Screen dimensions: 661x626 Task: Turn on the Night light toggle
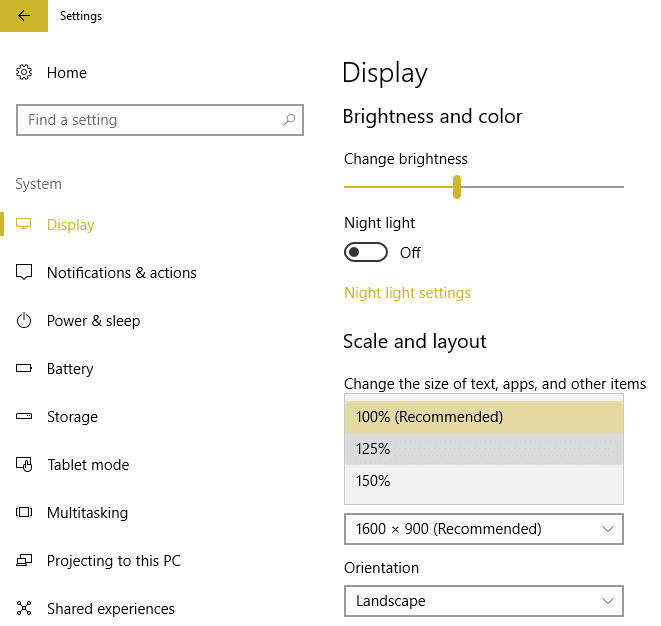365,253
